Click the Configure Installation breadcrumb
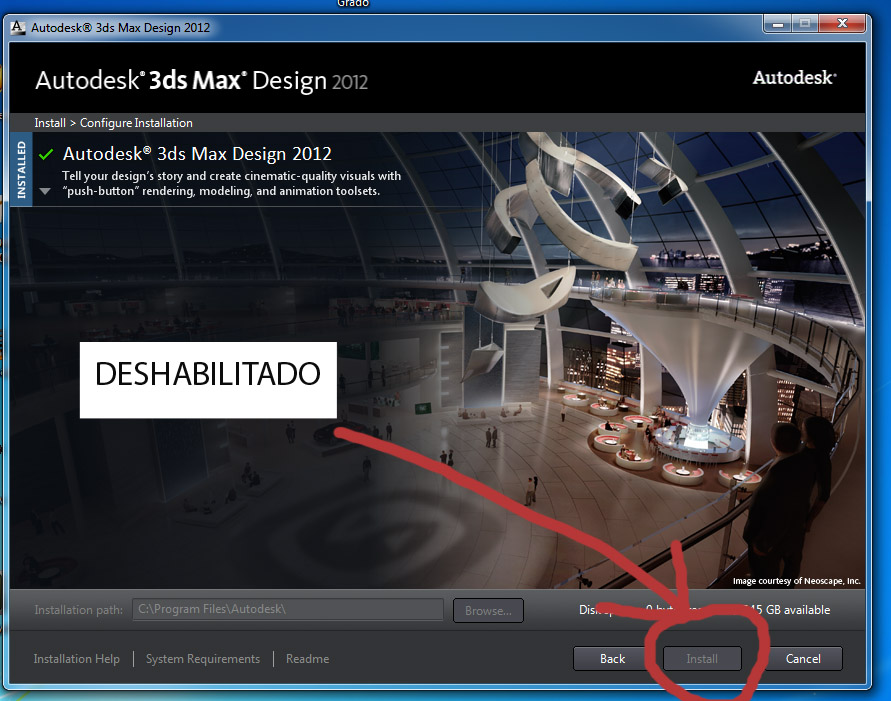 pyautogui.click(x=136, y=123)
